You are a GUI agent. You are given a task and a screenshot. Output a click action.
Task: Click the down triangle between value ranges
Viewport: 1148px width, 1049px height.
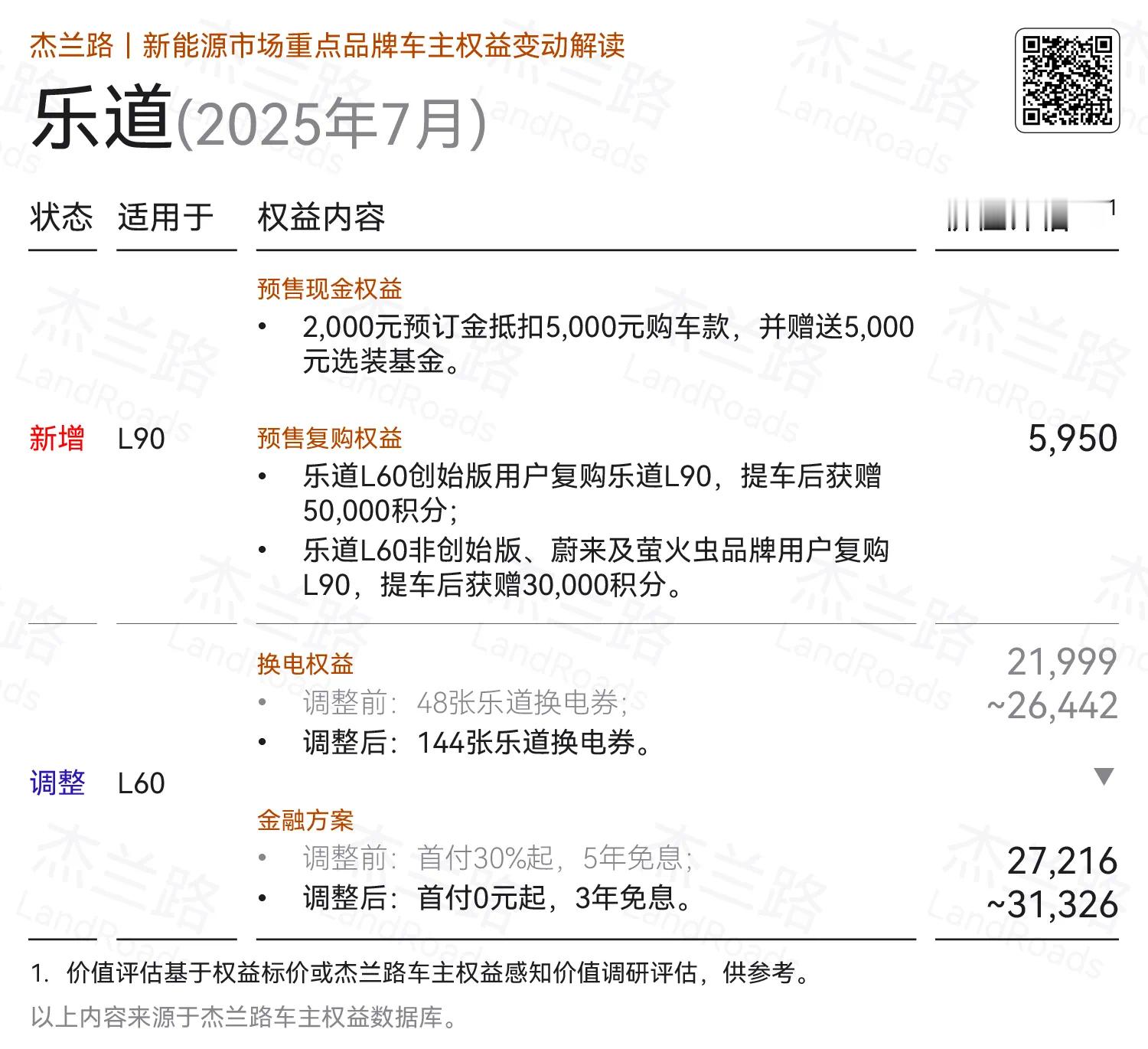[x=1104, y=776]
